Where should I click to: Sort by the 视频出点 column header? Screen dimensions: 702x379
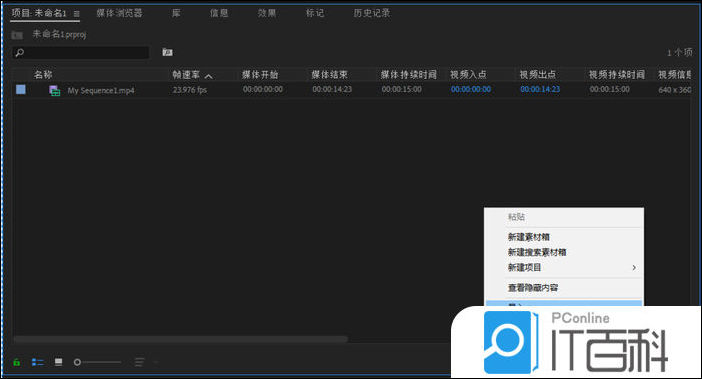coord(538,75)
